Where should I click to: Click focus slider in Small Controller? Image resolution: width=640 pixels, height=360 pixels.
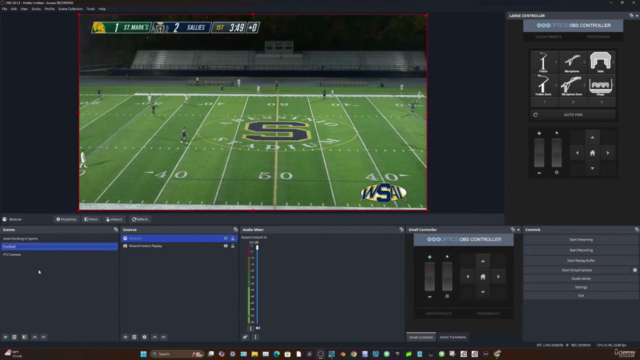point(447,276)
